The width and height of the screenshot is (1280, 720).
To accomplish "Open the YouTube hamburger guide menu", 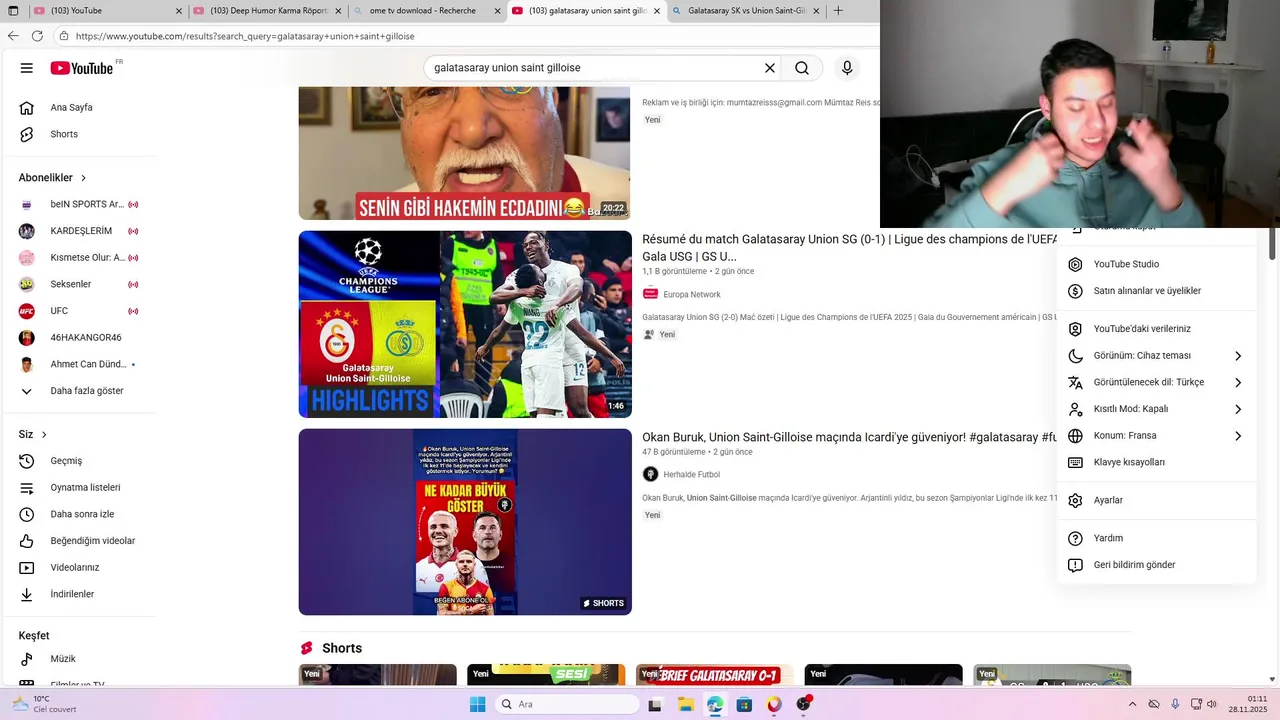I will [x=26, y=68].
